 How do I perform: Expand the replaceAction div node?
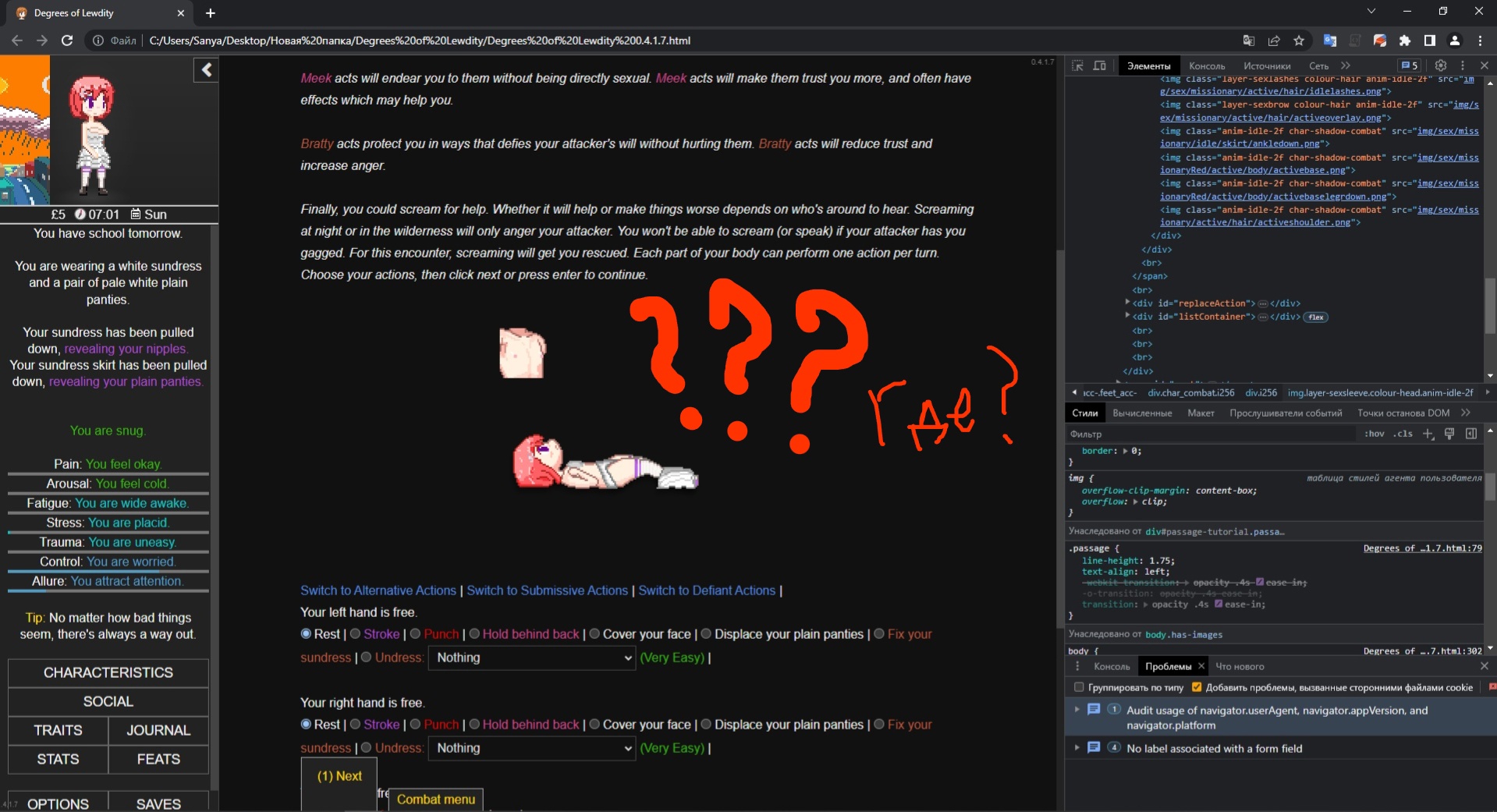pos(1127,303)
